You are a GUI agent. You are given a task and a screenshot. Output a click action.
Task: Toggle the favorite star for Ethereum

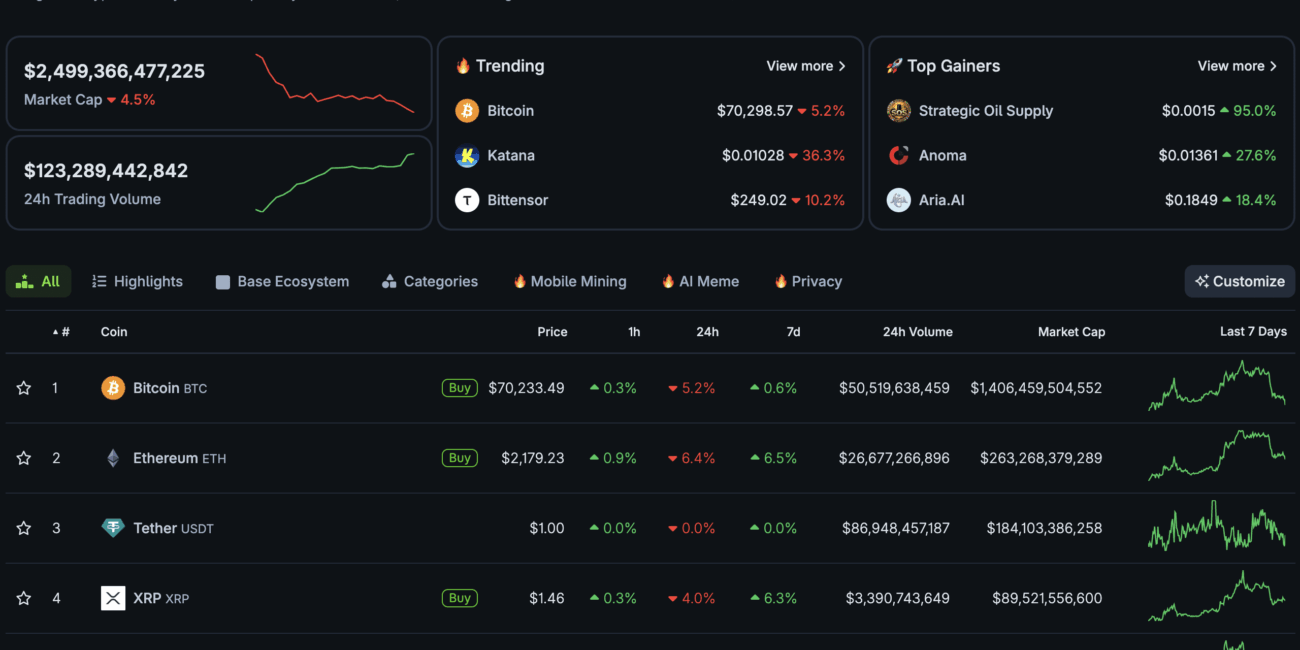pyautogui.click(x=24, y=458)
